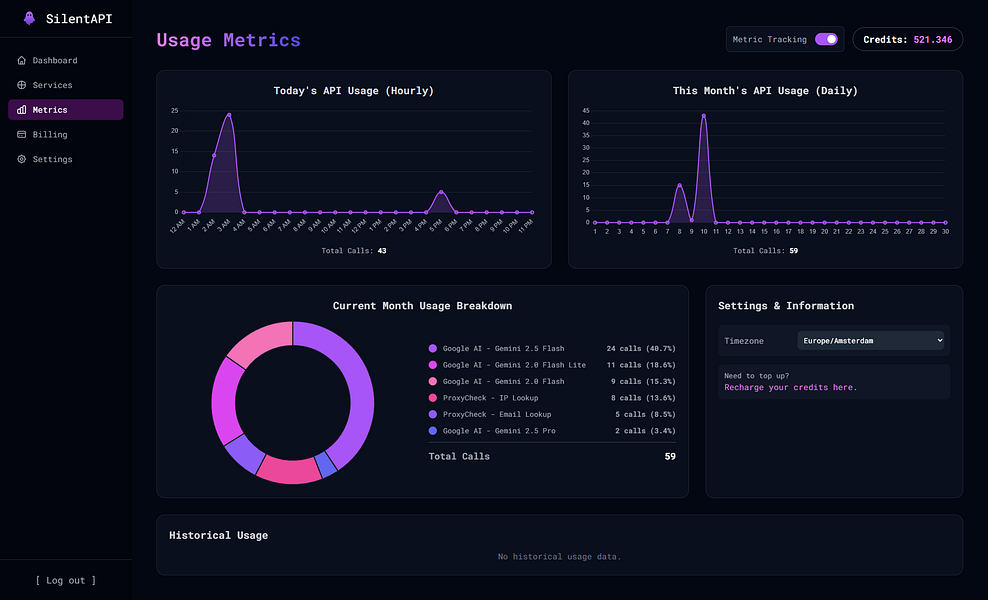Click the Metrics bar chart icon
The height and width of the screenshot is (600, 988).
coord(21,110)
